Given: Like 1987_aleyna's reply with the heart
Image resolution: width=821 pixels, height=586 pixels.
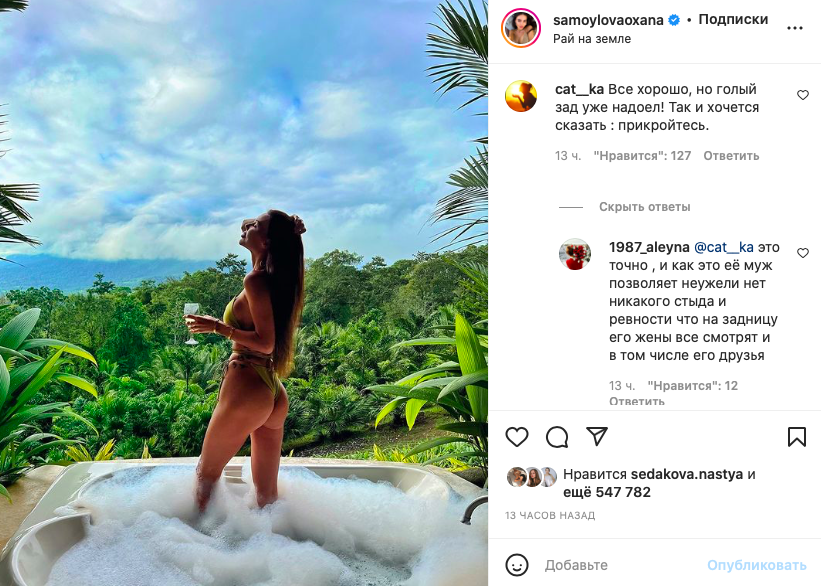Looking at the screenshot, I should coord(802,253).
